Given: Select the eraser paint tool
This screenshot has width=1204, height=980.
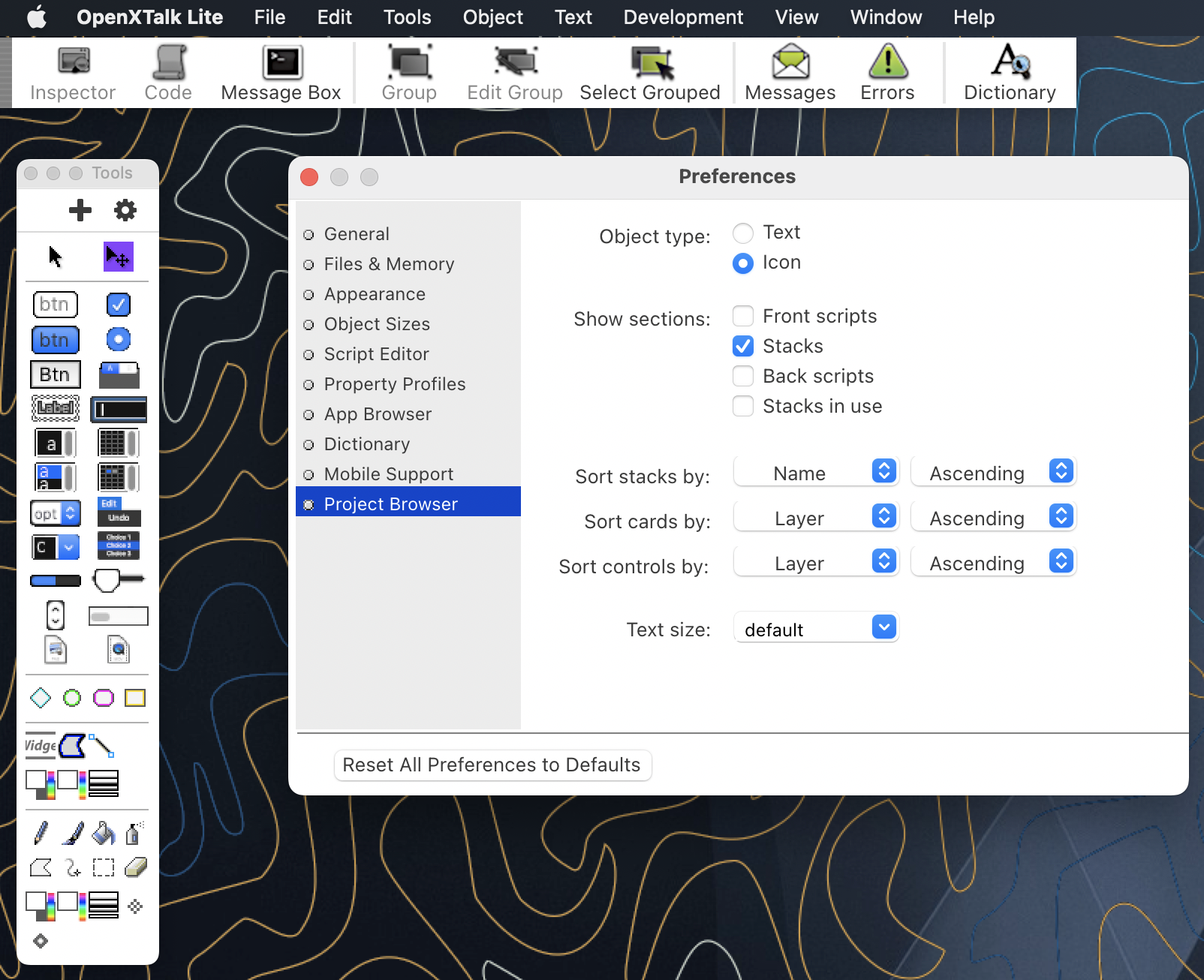Looking at the screenshot, I should point(135,867).
